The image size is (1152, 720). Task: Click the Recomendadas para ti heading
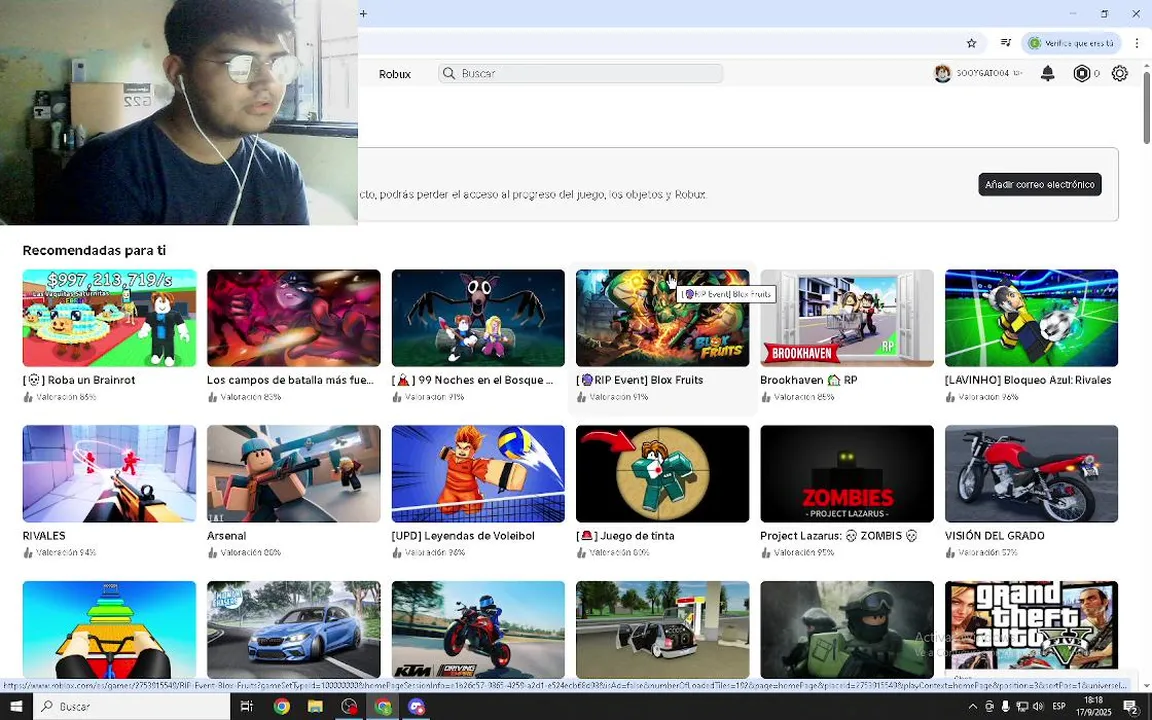tap(94, 251)
